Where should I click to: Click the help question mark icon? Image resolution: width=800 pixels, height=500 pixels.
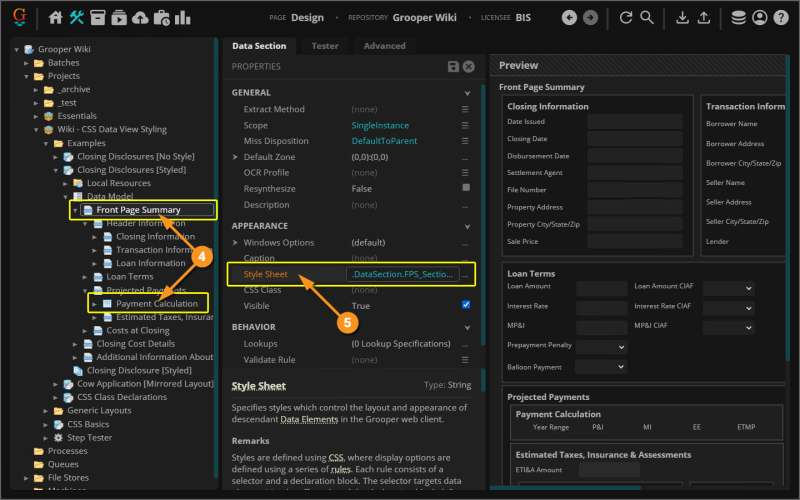coord(782,17)
